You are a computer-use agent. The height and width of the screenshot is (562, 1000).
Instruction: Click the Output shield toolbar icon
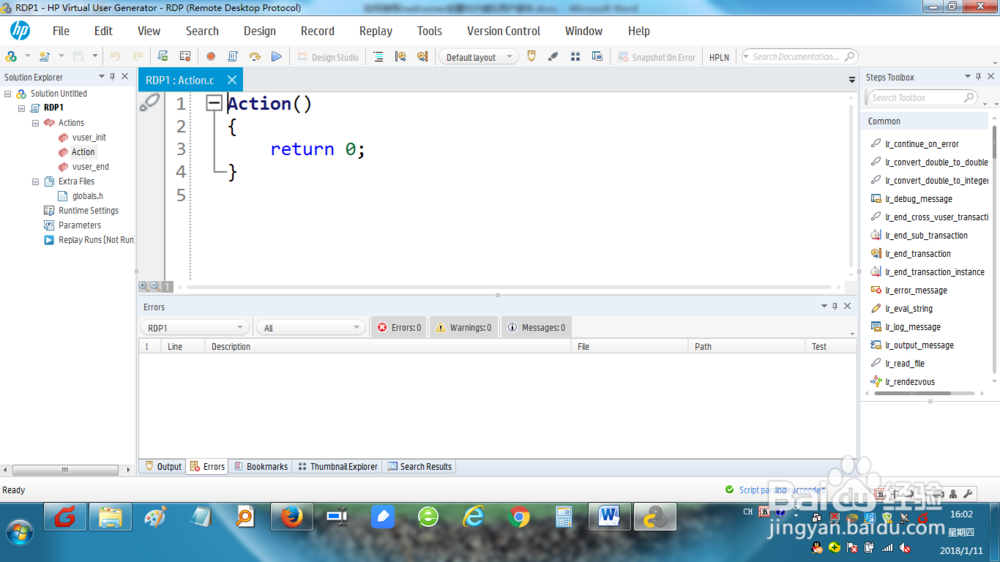pyautogui.click(x=531, y=57)
